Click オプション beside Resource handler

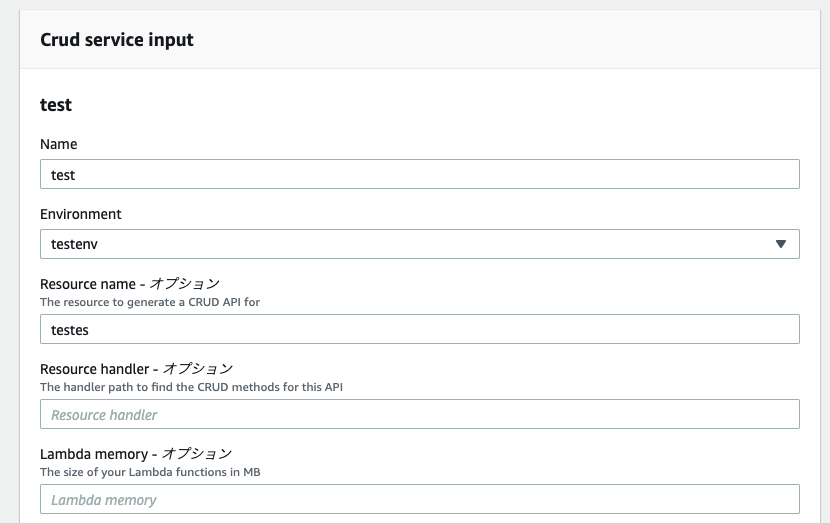[198, 369]
